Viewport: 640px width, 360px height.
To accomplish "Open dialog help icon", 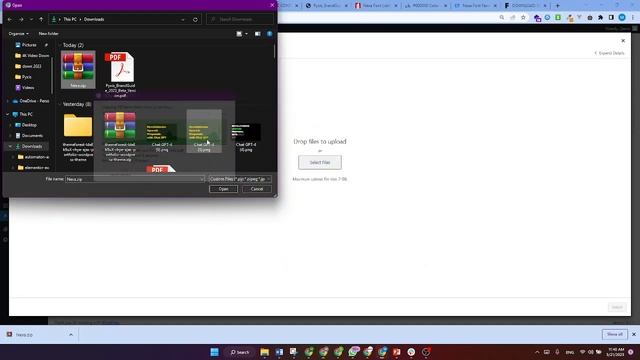I will (x=269, y=33).
